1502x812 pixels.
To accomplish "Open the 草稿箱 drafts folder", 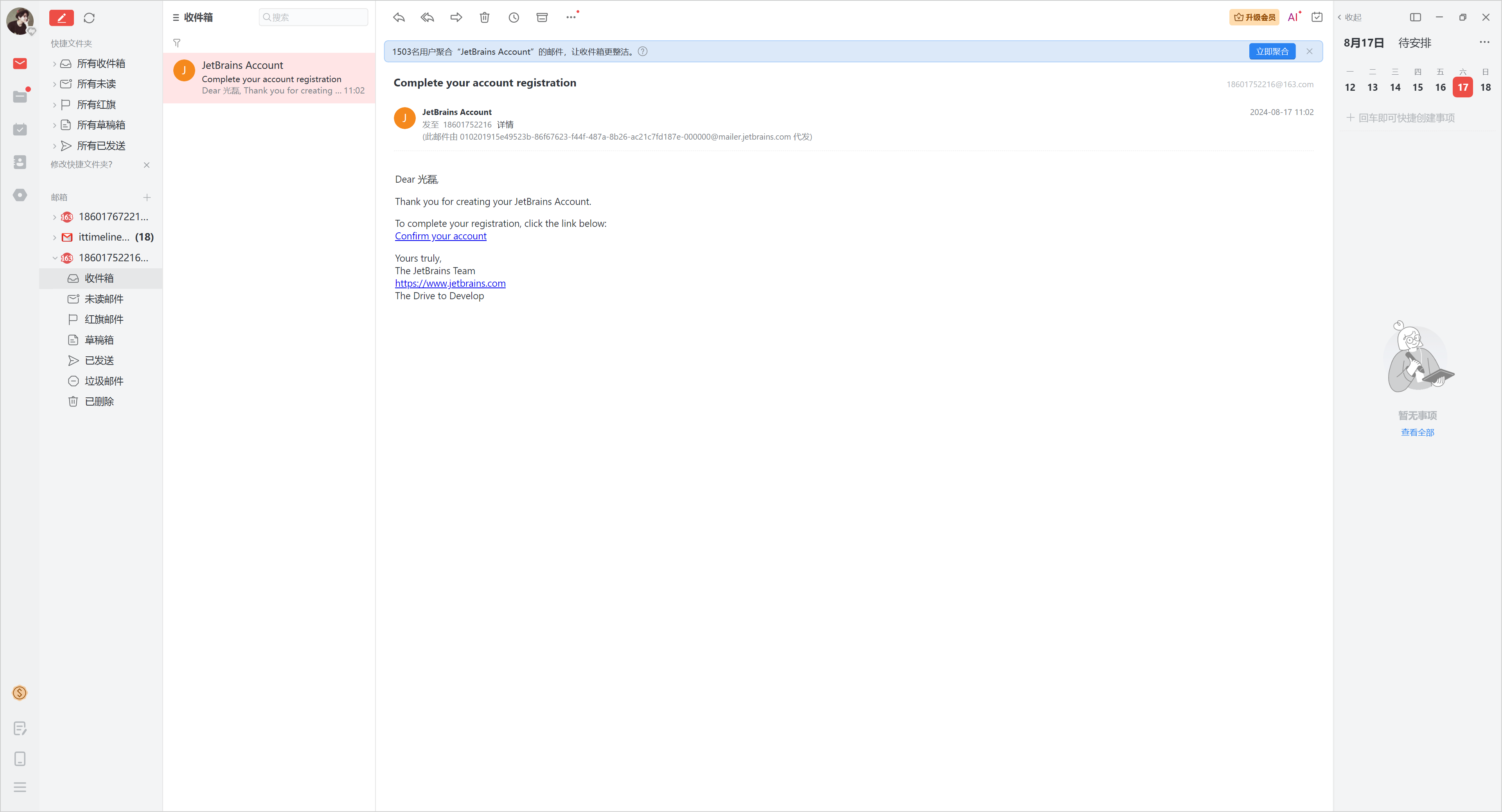I will click(99, 340).
